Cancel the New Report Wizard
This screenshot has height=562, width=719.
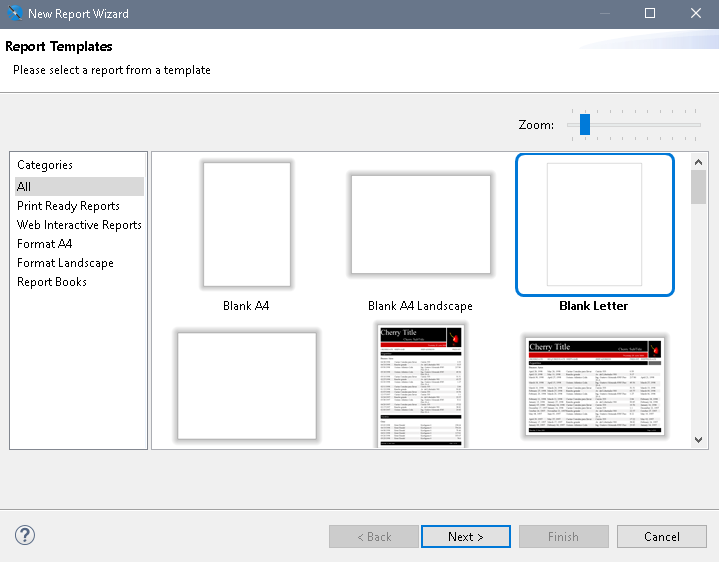(x=661, y=536)
